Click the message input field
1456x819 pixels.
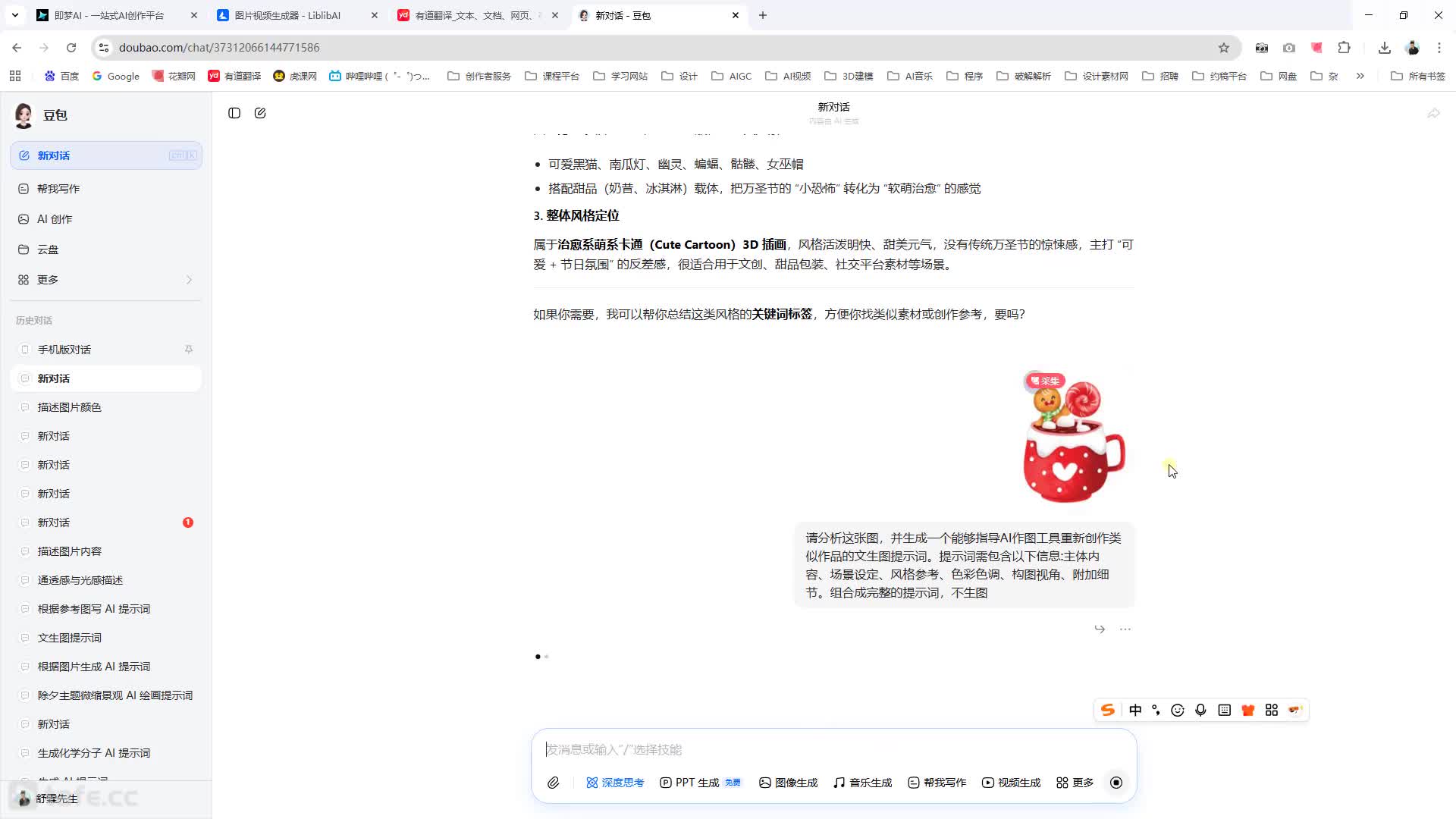click(833, 749)
